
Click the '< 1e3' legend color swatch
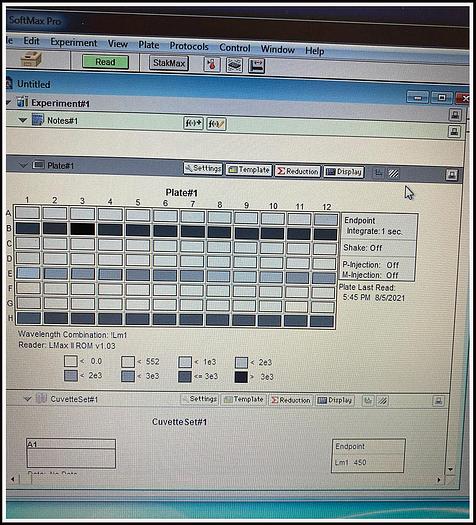click(x=185, y=362)
